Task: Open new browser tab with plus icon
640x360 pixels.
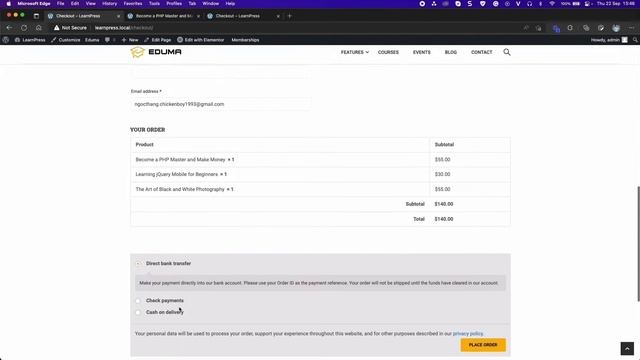Action: [290, 16]
